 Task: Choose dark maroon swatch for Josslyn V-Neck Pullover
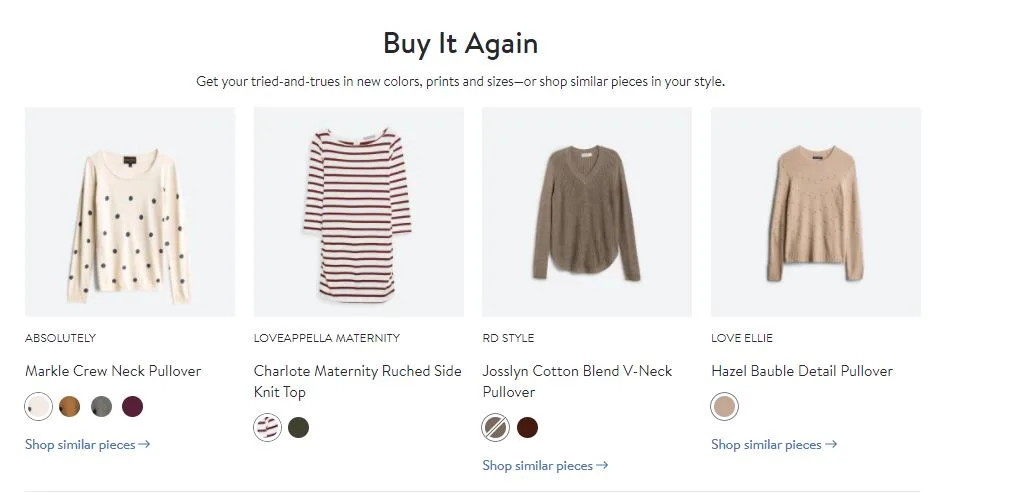(x=527, y=428)
